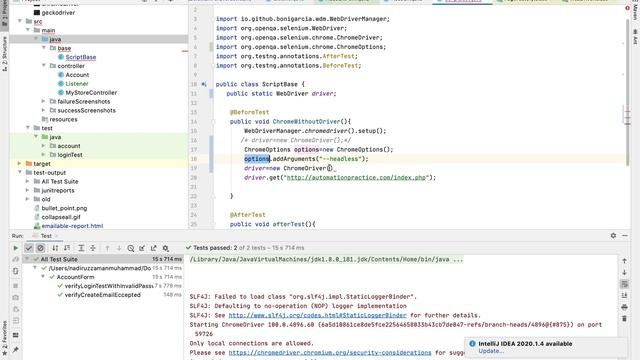Image resolution: width=640 pixels, height=360 pixels.
Task: Toggle Sort by Duration in test toolbar
Action: click(x=67, y=248)
